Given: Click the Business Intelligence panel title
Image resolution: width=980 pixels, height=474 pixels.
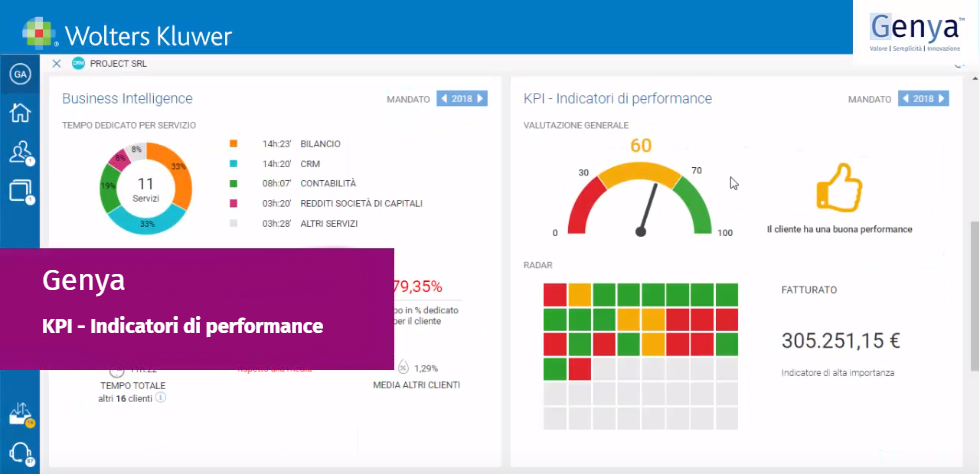Looking at the screenshot, I should click(127, 99).
